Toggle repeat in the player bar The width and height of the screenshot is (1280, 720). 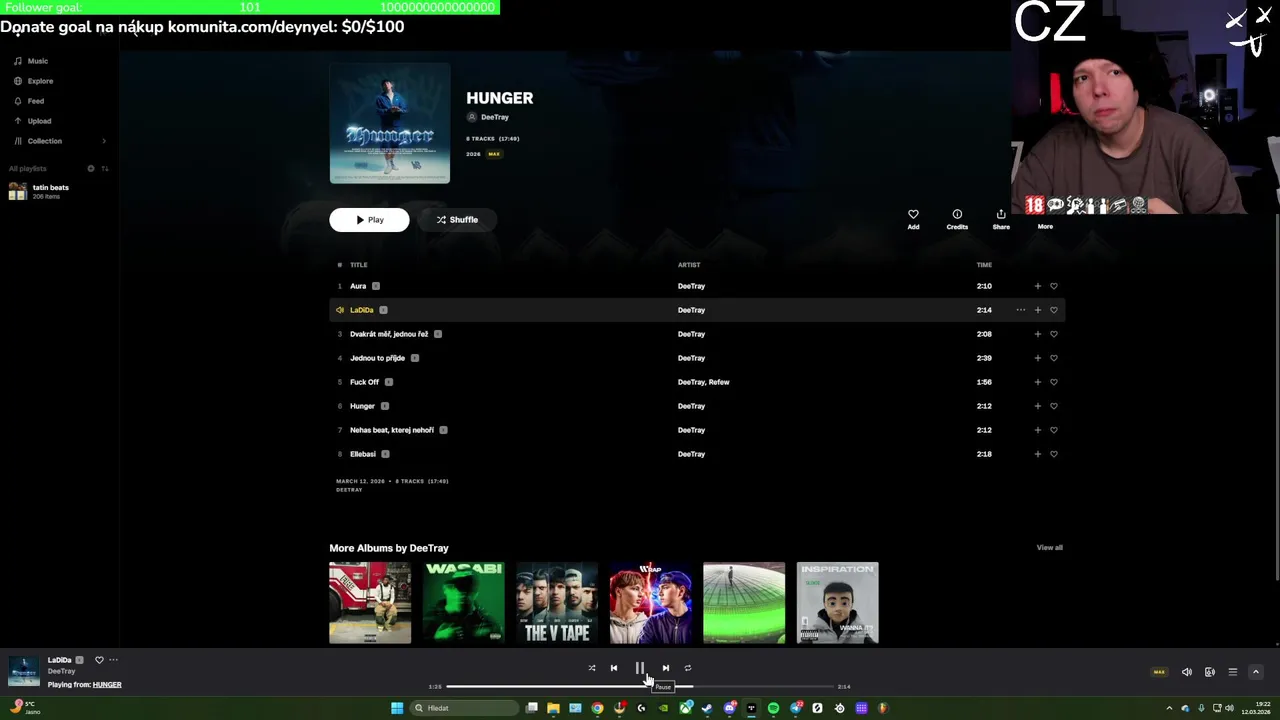click(688, 668)
